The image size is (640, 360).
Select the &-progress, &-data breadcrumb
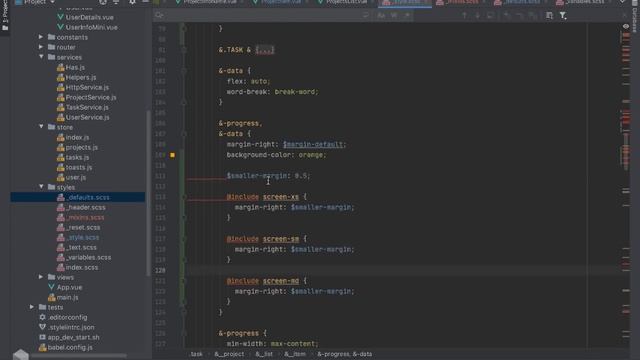click(344, 354)
